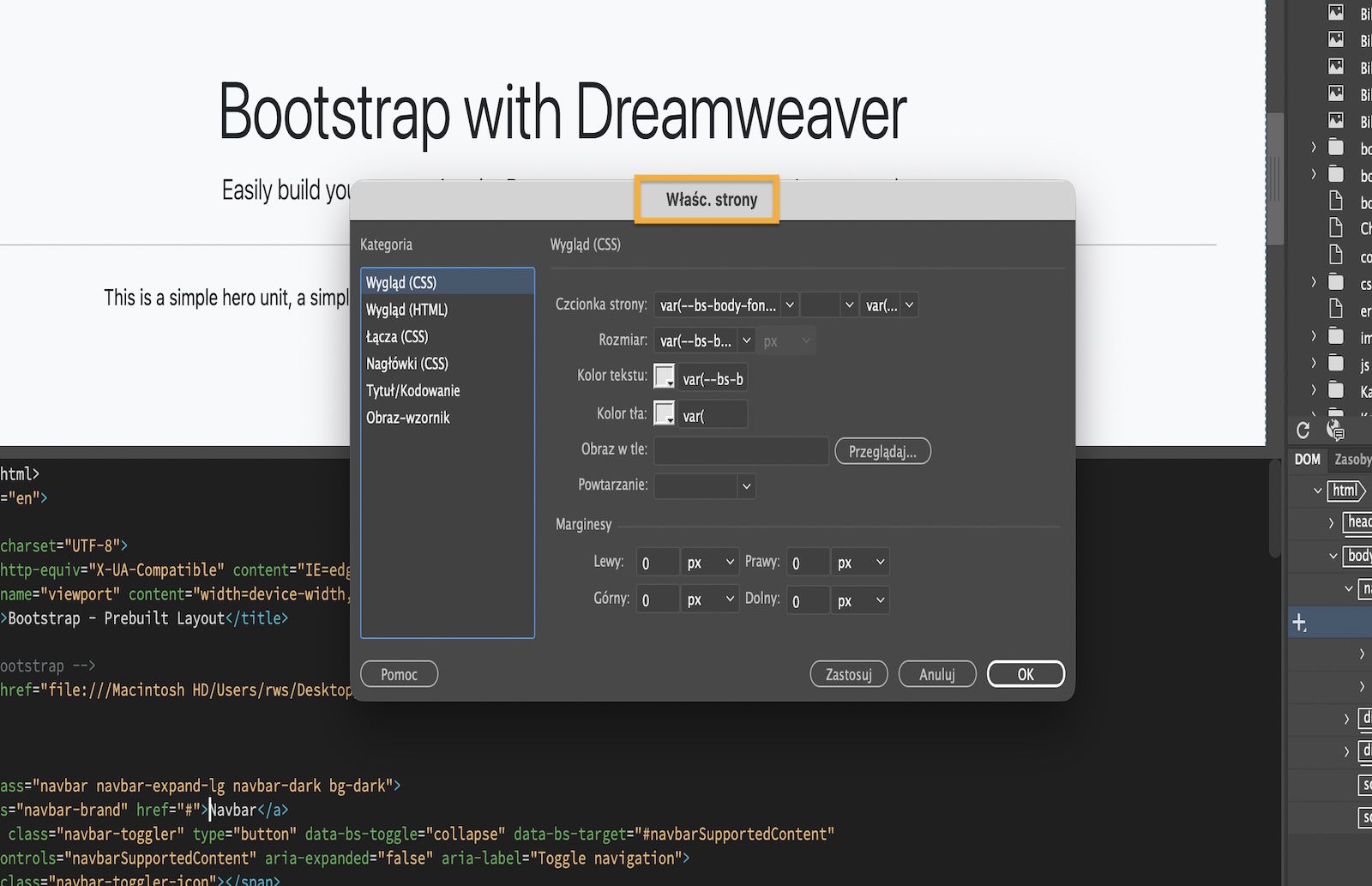Select the folder icon of the 'im' folder
The image size is (1372, 886).
(x=1336, y=336)
